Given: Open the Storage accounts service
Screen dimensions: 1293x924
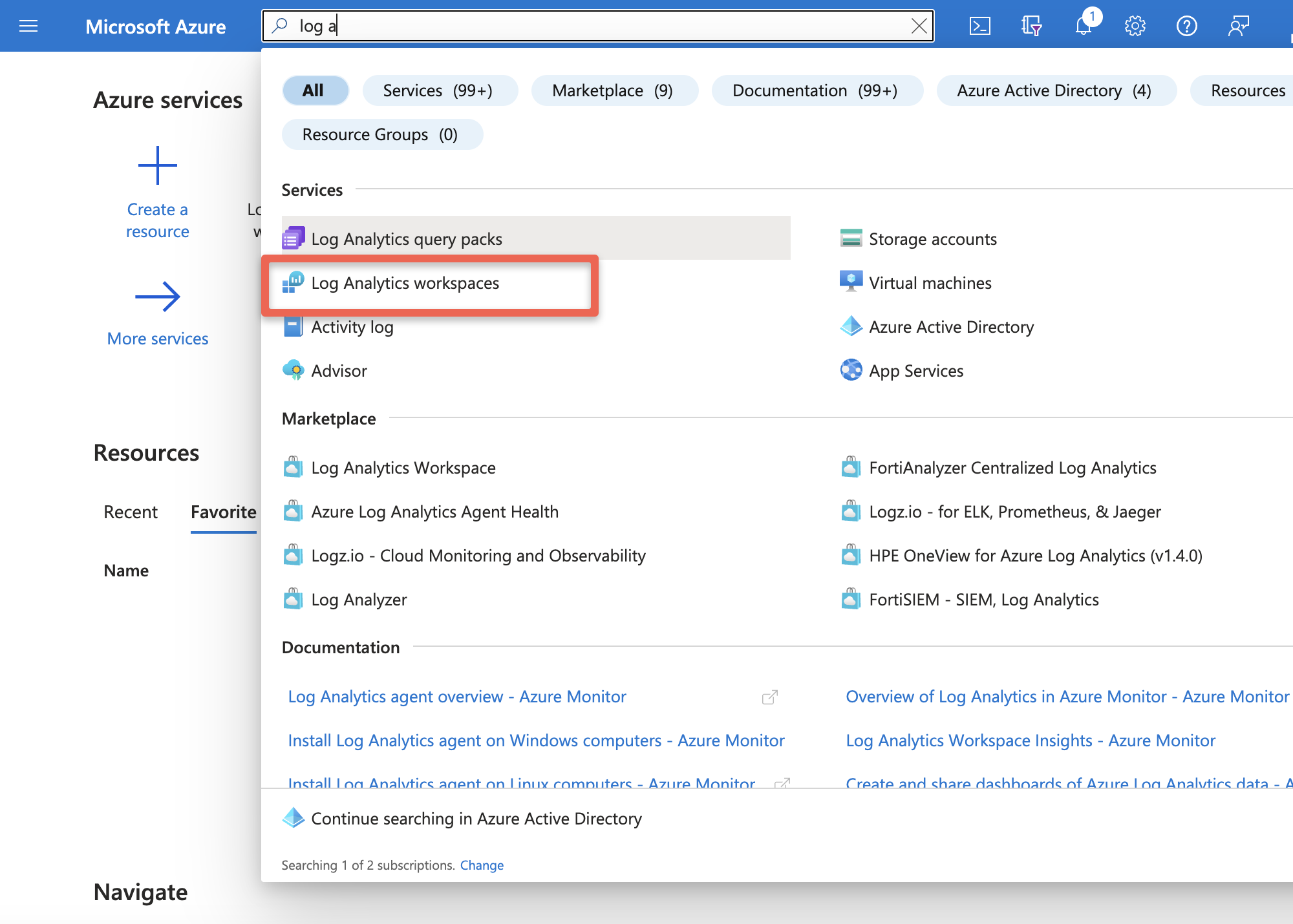Looking at the screenshot, I should [x=932, y=238].
